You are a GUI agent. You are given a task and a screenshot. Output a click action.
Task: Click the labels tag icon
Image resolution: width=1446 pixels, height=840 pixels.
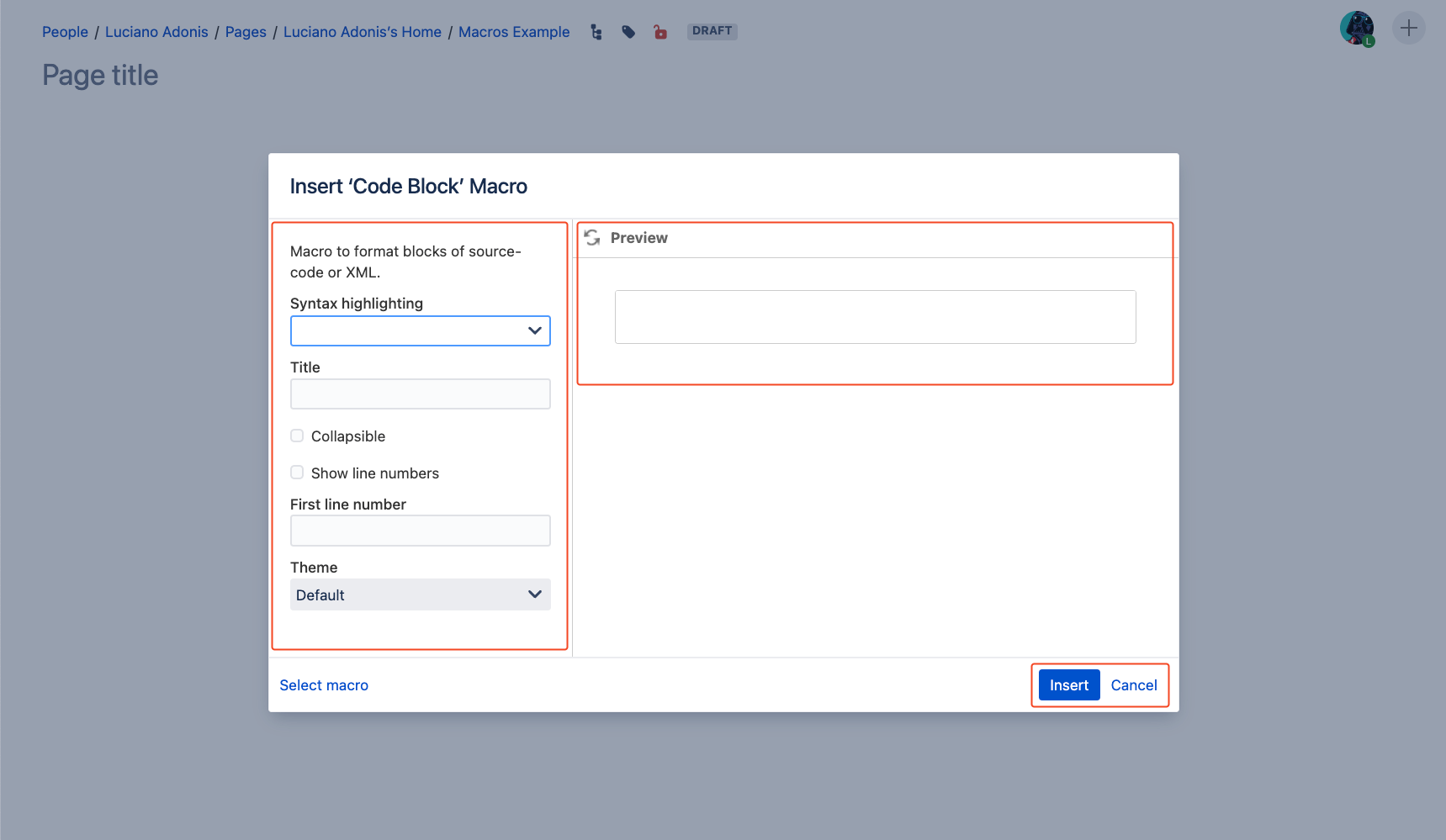pos(628,32)
